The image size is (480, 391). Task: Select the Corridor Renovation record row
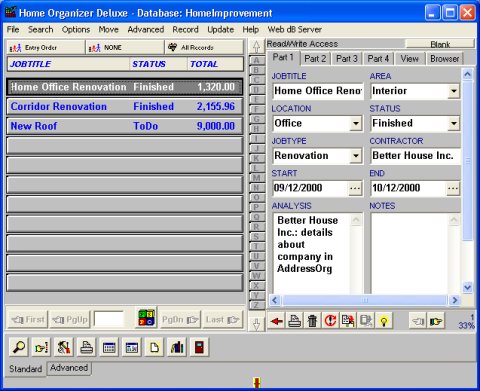coord(125,107)
